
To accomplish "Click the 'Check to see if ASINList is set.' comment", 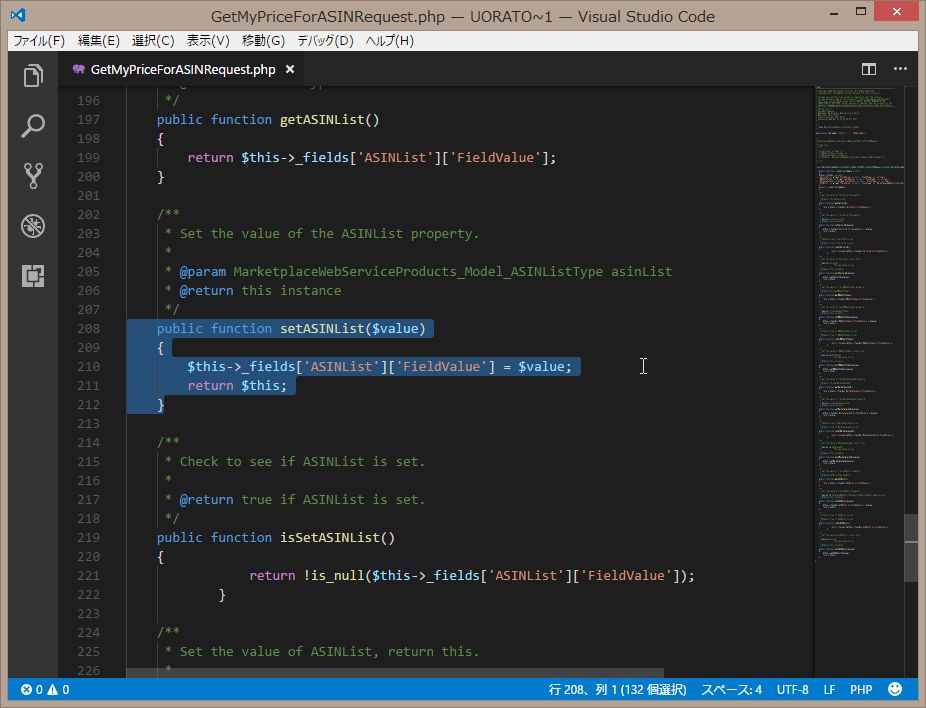I will pyautogui.click(x=302, y=462).
